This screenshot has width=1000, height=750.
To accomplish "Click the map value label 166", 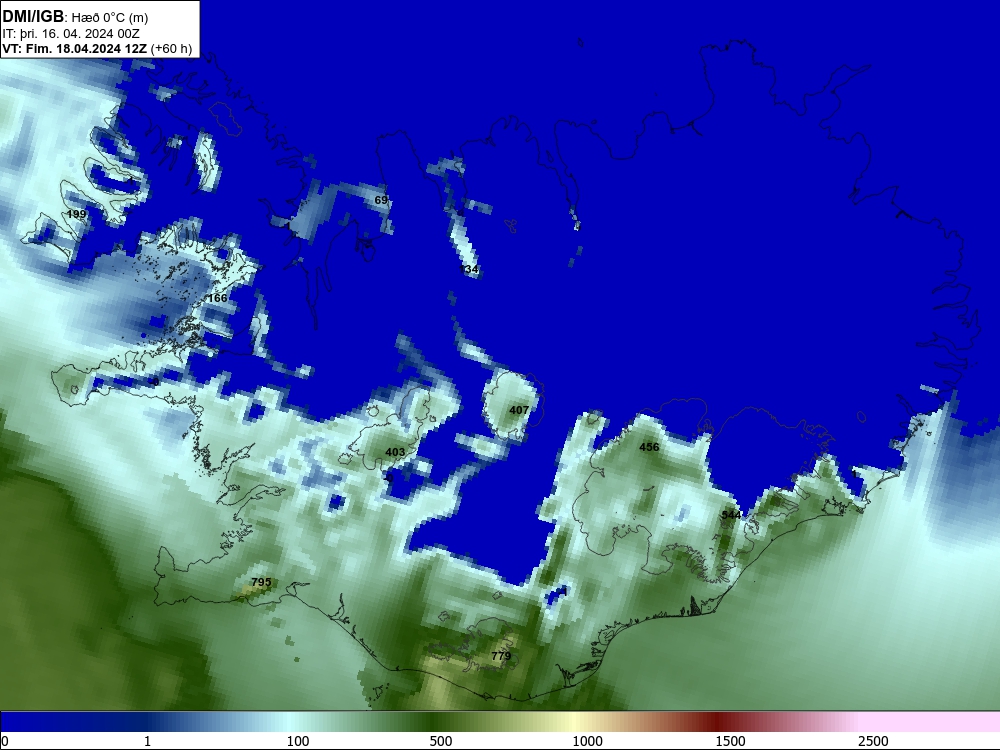I will (217, 298).
